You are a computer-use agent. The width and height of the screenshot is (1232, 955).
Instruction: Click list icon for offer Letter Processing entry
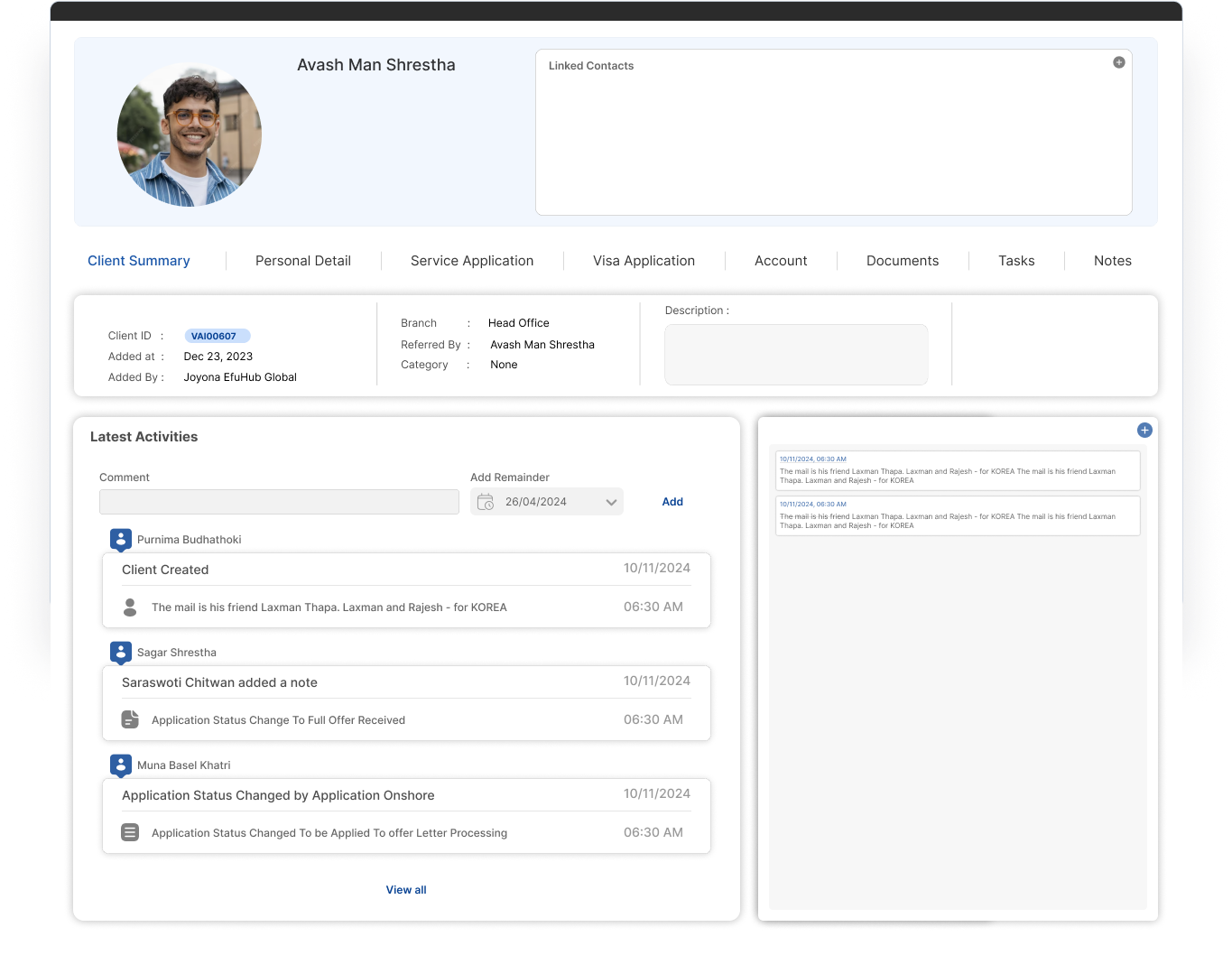pyautogui.click(x=130, y=832)
